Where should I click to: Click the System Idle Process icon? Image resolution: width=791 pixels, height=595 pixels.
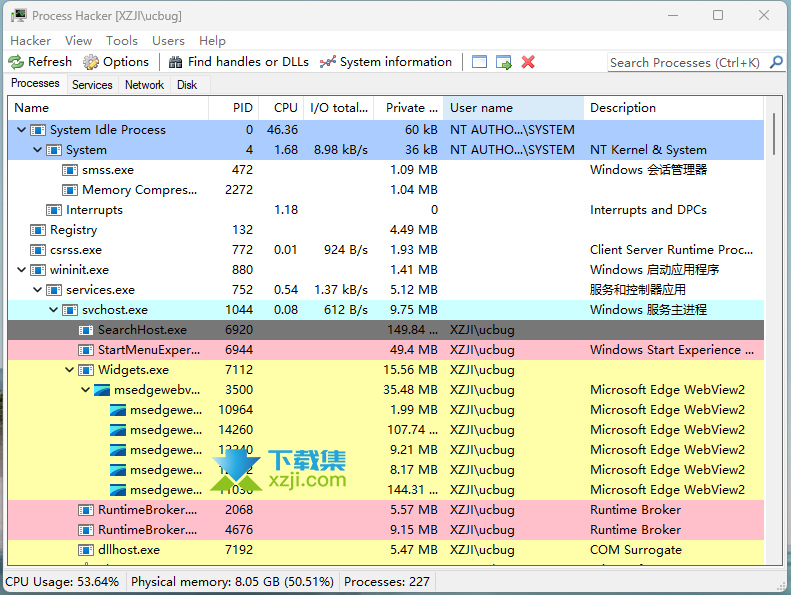[x=38, y=130]
